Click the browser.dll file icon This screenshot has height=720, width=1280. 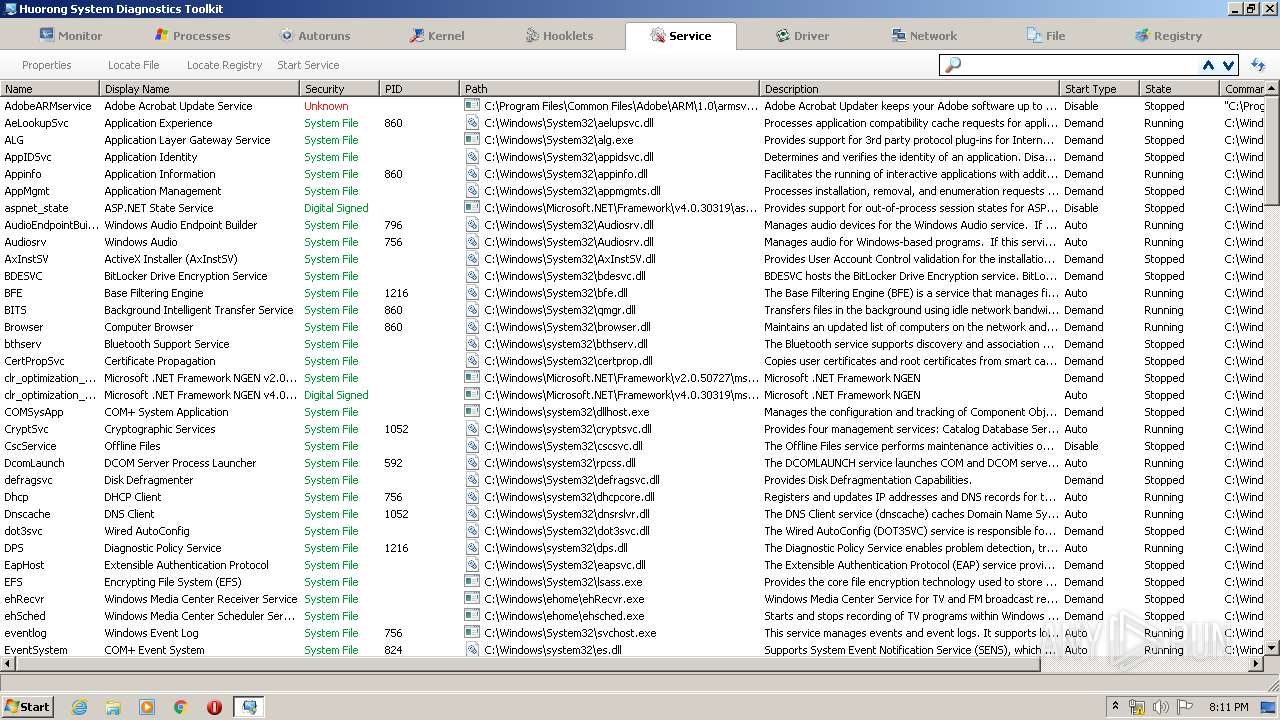(472, 327)
